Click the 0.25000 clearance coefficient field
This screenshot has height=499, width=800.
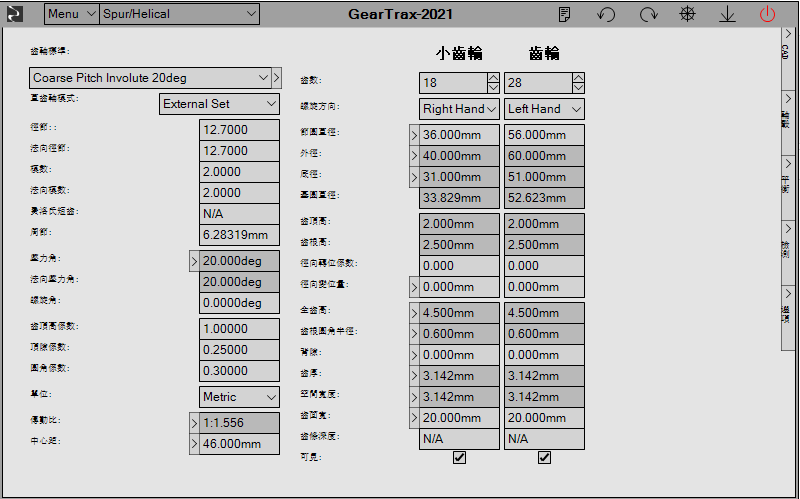click(239, 350)
